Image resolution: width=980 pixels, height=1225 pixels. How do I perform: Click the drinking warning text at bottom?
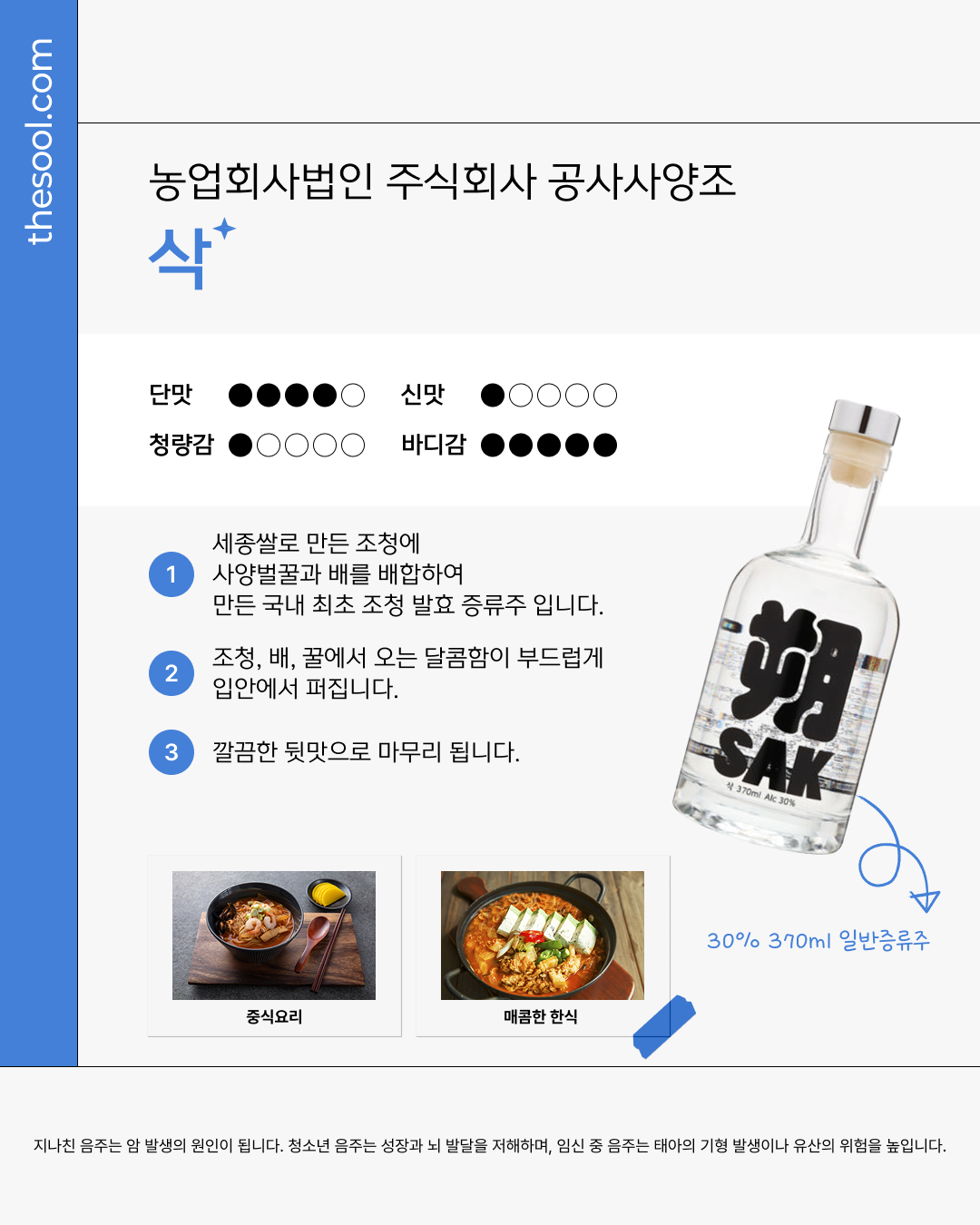click(490, 1145)
